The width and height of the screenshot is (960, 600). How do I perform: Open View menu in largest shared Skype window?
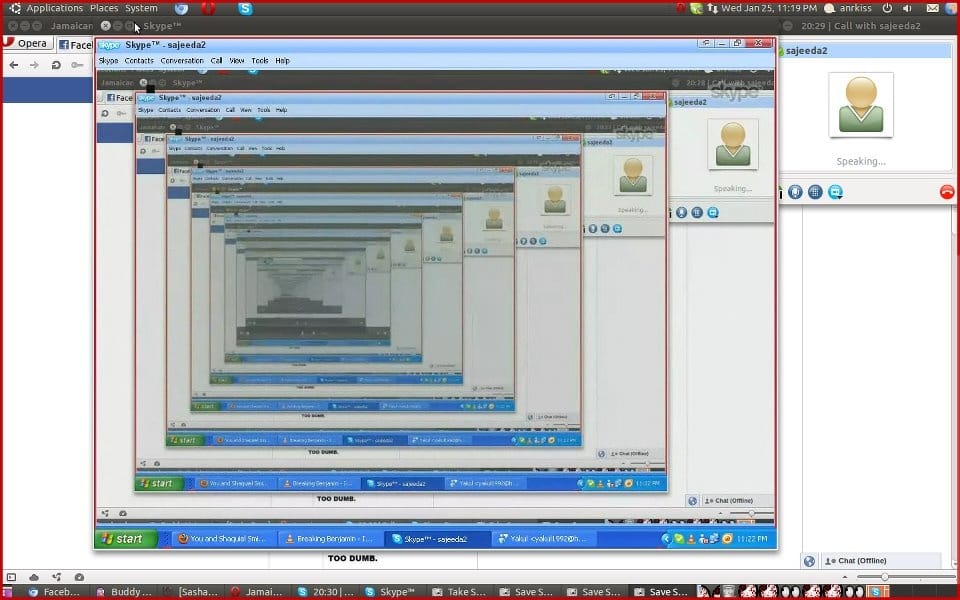tap(236, 61)
